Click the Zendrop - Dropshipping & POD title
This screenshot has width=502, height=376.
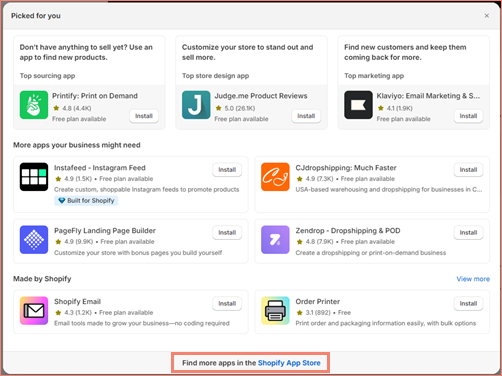pos(348,231)
